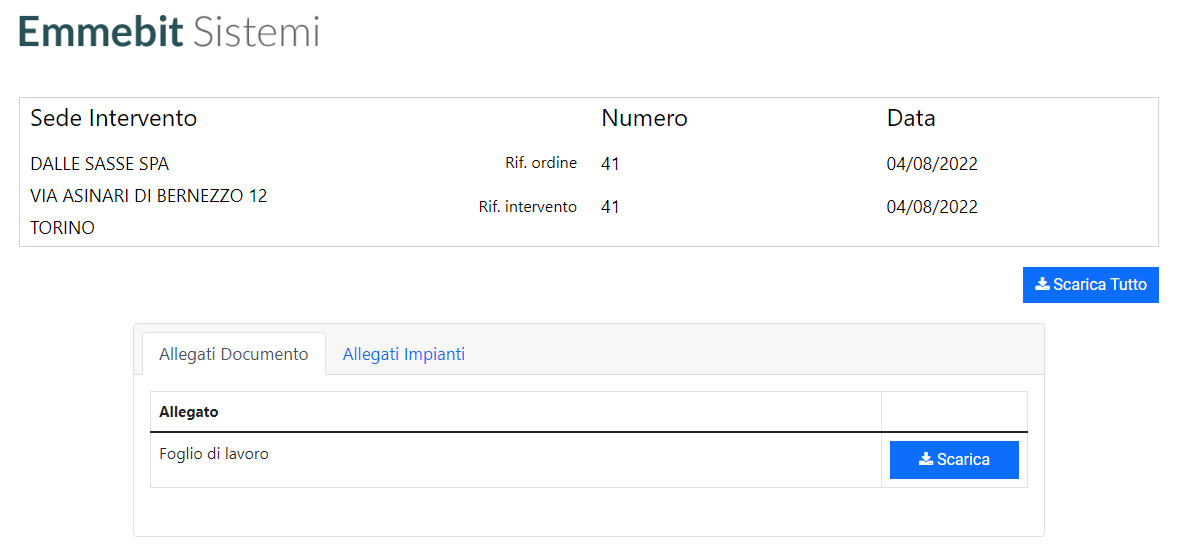Click the Rif. intervento label
The height and width of the screenshot is (556, 1202).
click(x=528, y=207)
